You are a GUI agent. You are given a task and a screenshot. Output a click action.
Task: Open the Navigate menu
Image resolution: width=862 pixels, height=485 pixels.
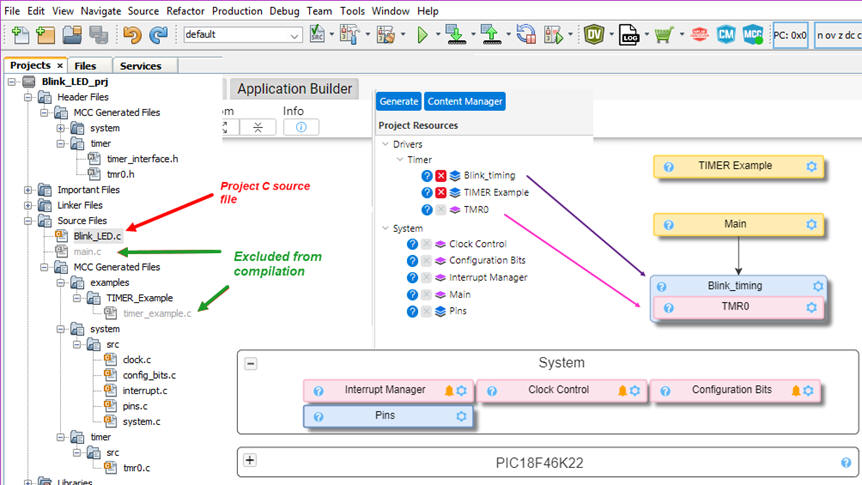pos(101,11)
